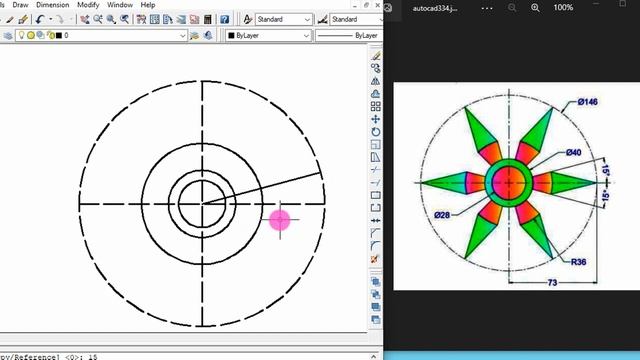Select the Copy Object tool
The width and height of the screenshot is (640, 360).
(376, 68)
